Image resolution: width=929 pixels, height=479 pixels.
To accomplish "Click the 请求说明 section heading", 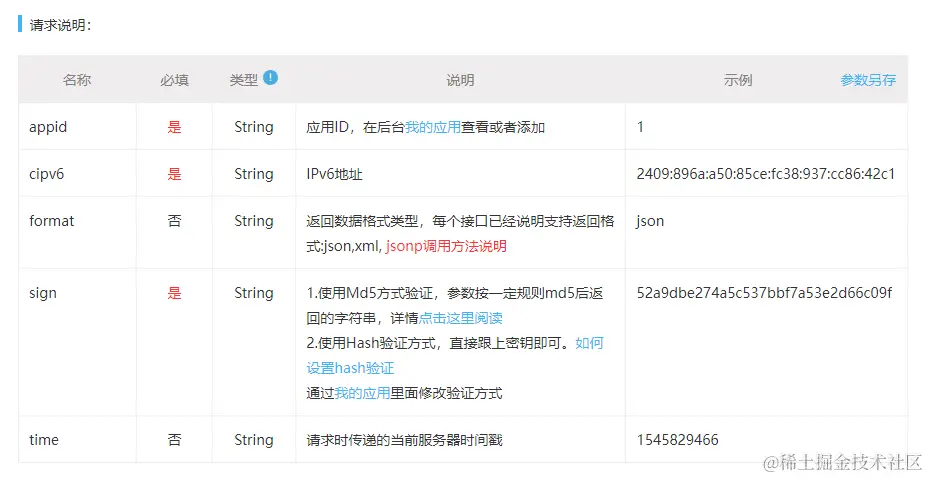I will [61, 25].
